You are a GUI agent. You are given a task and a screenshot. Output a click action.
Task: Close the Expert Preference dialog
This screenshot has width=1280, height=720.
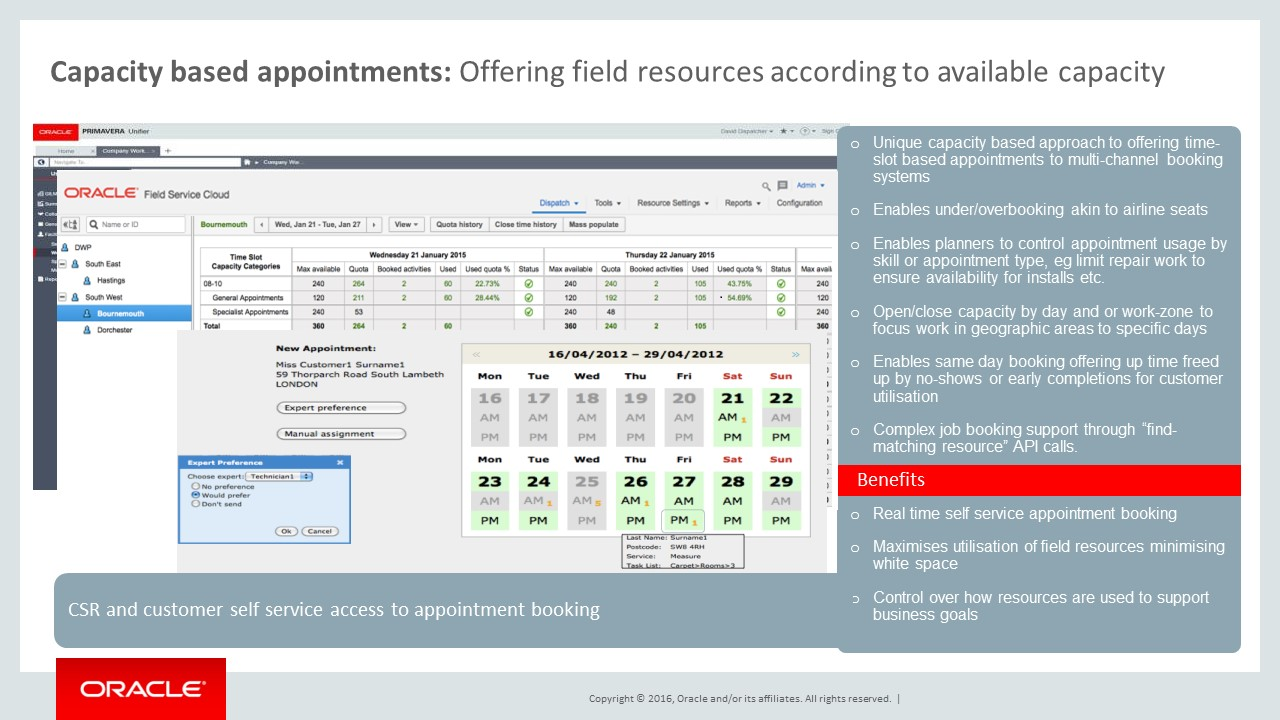(340, 463)
